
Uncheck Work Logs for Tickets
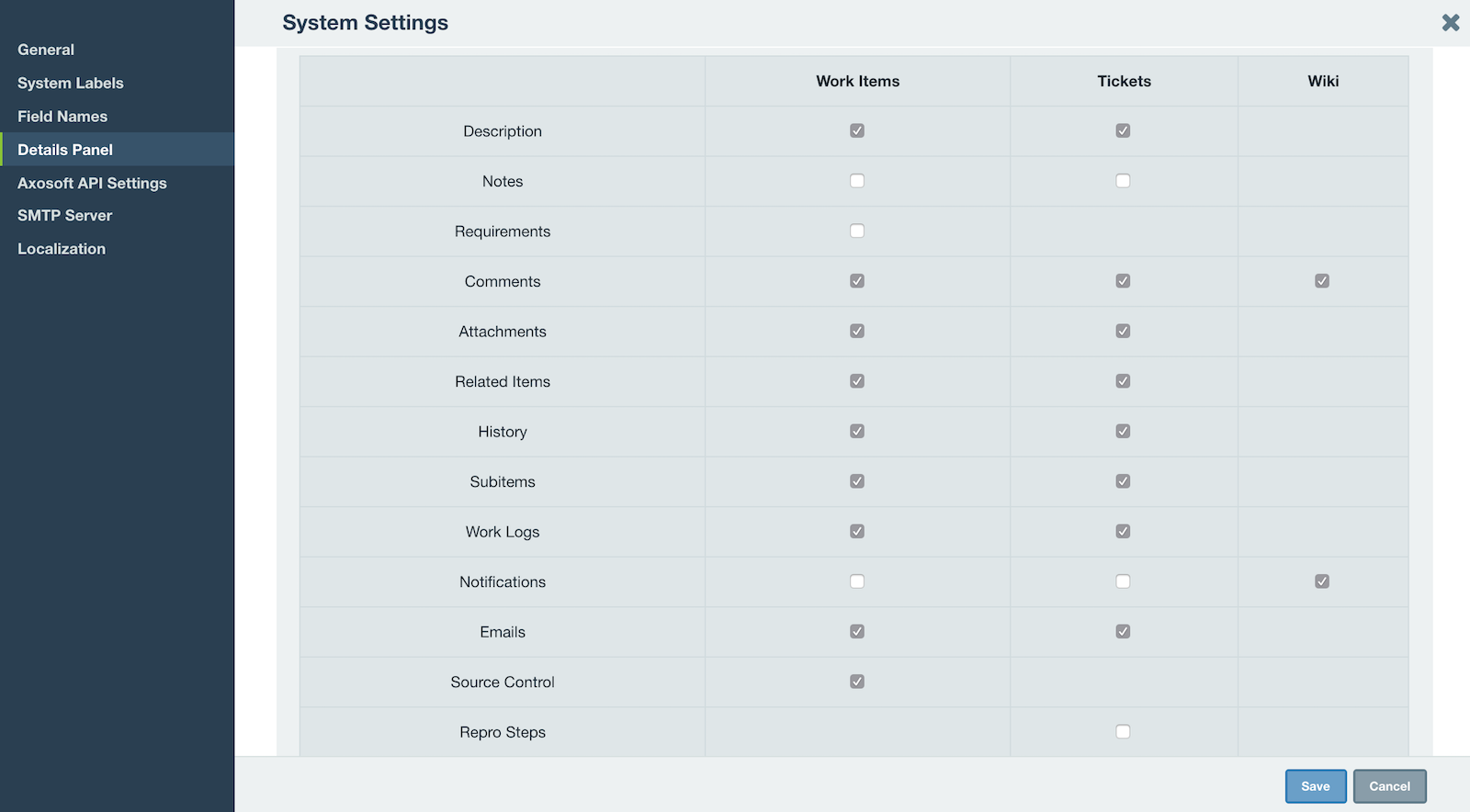pyautogui.click(x=1123, y=531)
